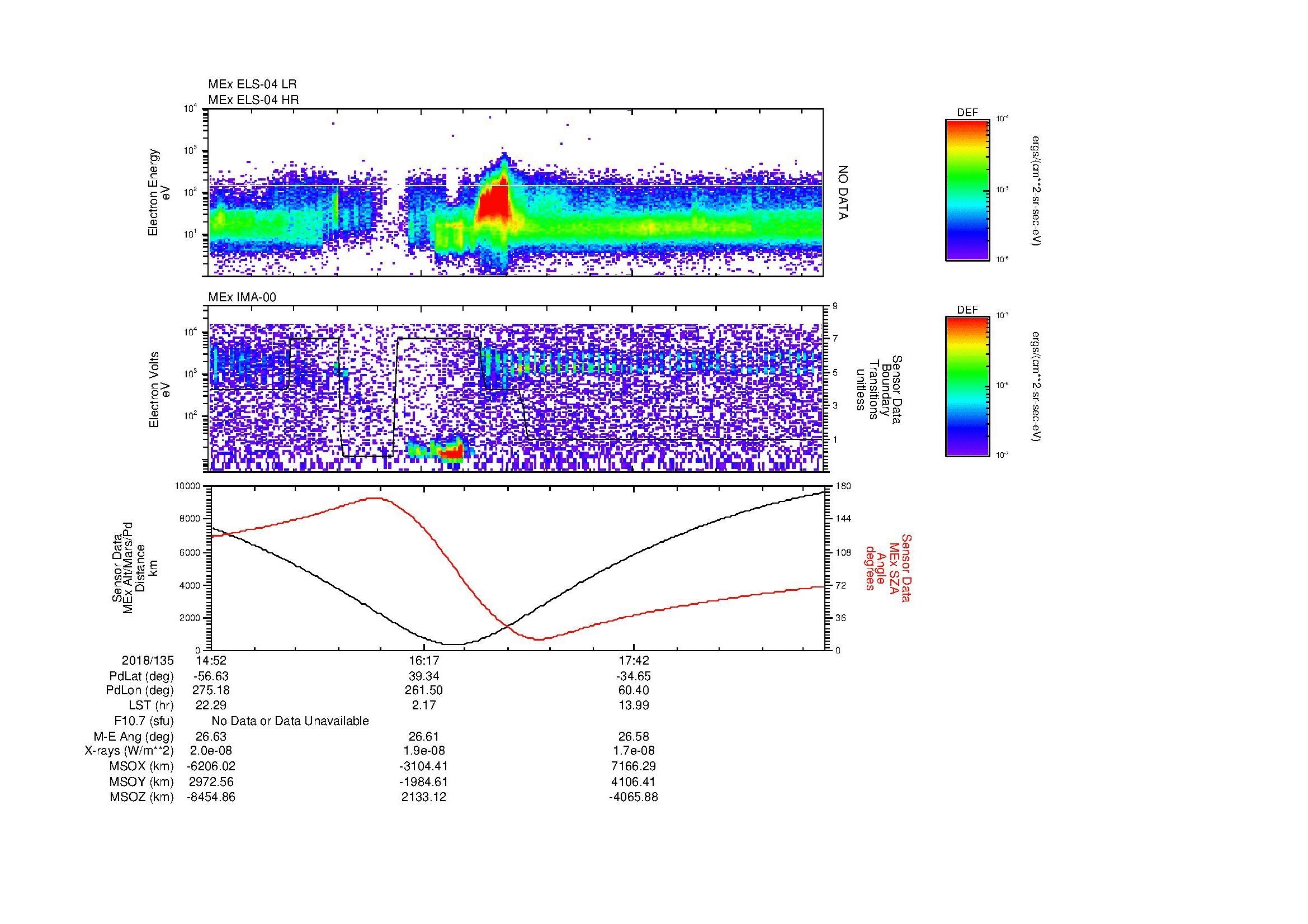Click MSOZ value '-4065.88'
The width and height of the screenshot is (1308, 924).
(x=634, y=797)
